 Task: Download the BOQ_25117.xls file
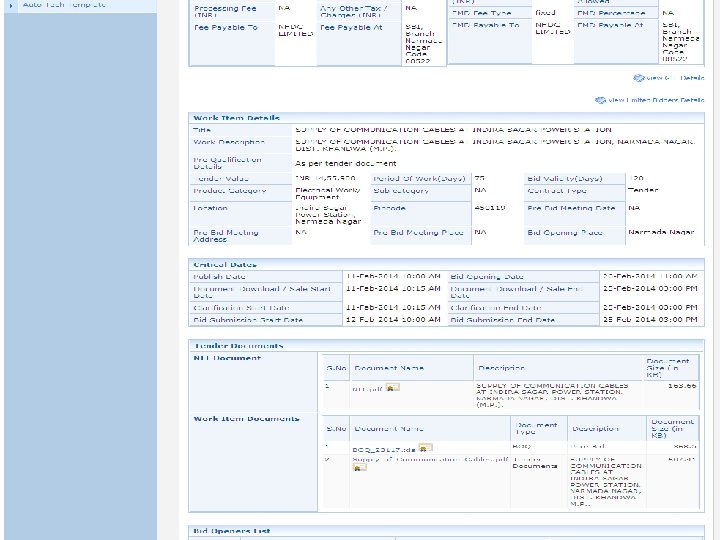(x=384, y=450)
